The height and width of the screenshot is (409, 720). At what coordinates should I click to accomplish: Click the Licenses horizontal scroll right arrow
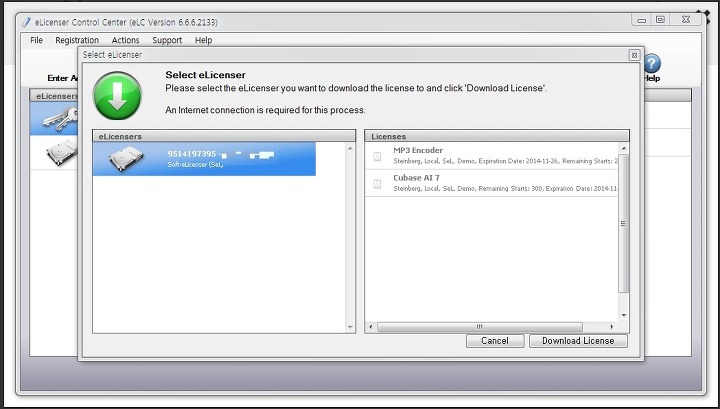pyautogui.click(x=612, y=327)
